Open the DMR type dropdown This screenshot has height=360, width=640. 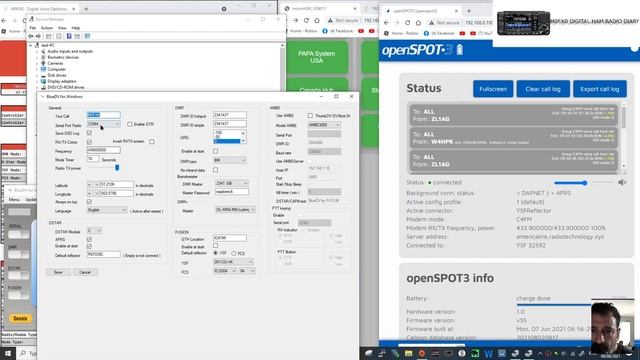coord(230,160)
